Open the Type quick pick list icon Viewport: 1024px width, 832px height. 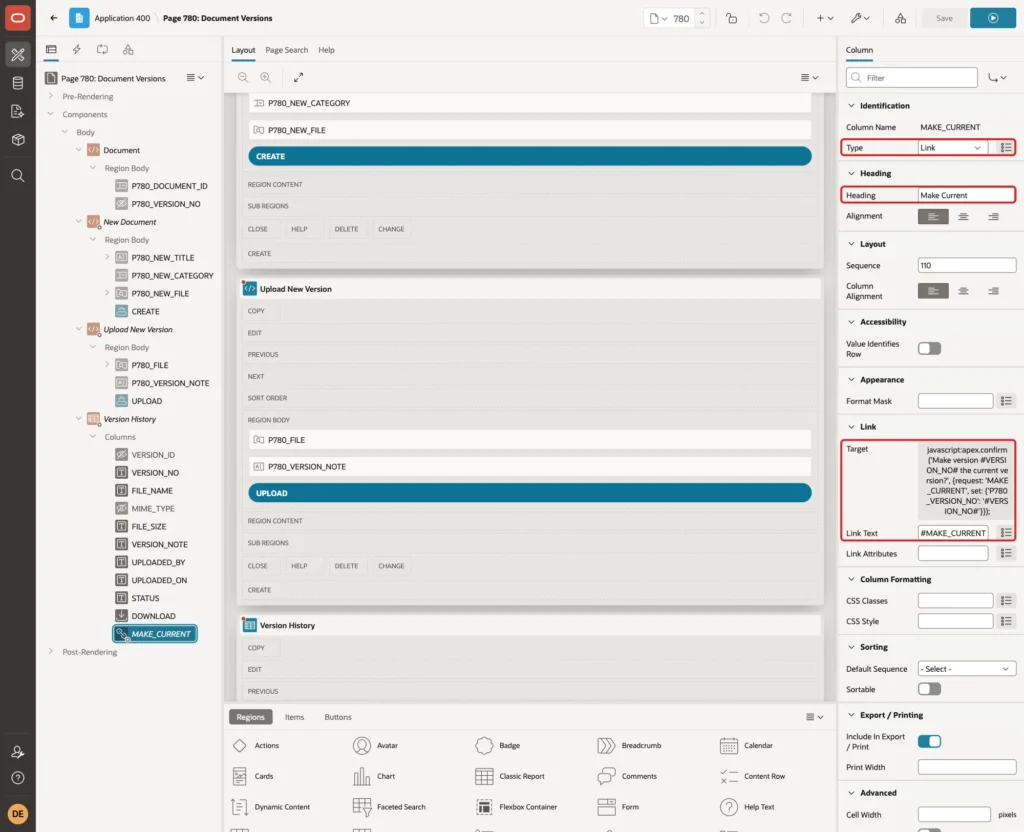(1006, 148)
